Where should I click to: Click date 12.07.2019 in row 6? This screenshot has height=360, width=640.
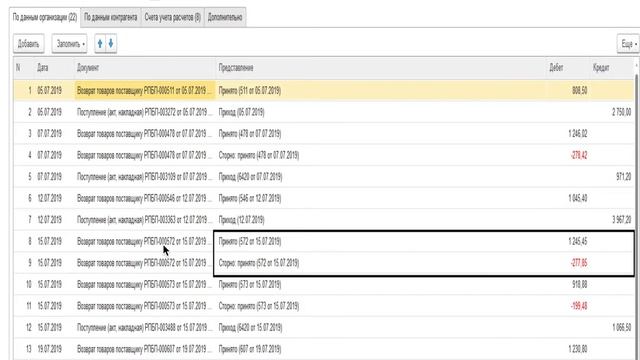(49, 198)
